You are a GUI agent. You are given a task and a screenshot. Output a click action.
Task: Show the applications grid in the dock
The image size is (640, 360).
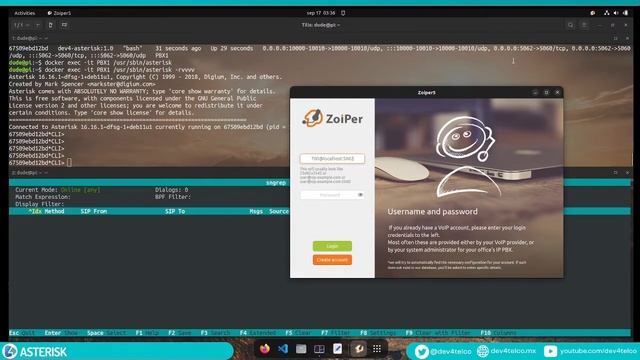point(377,349)
